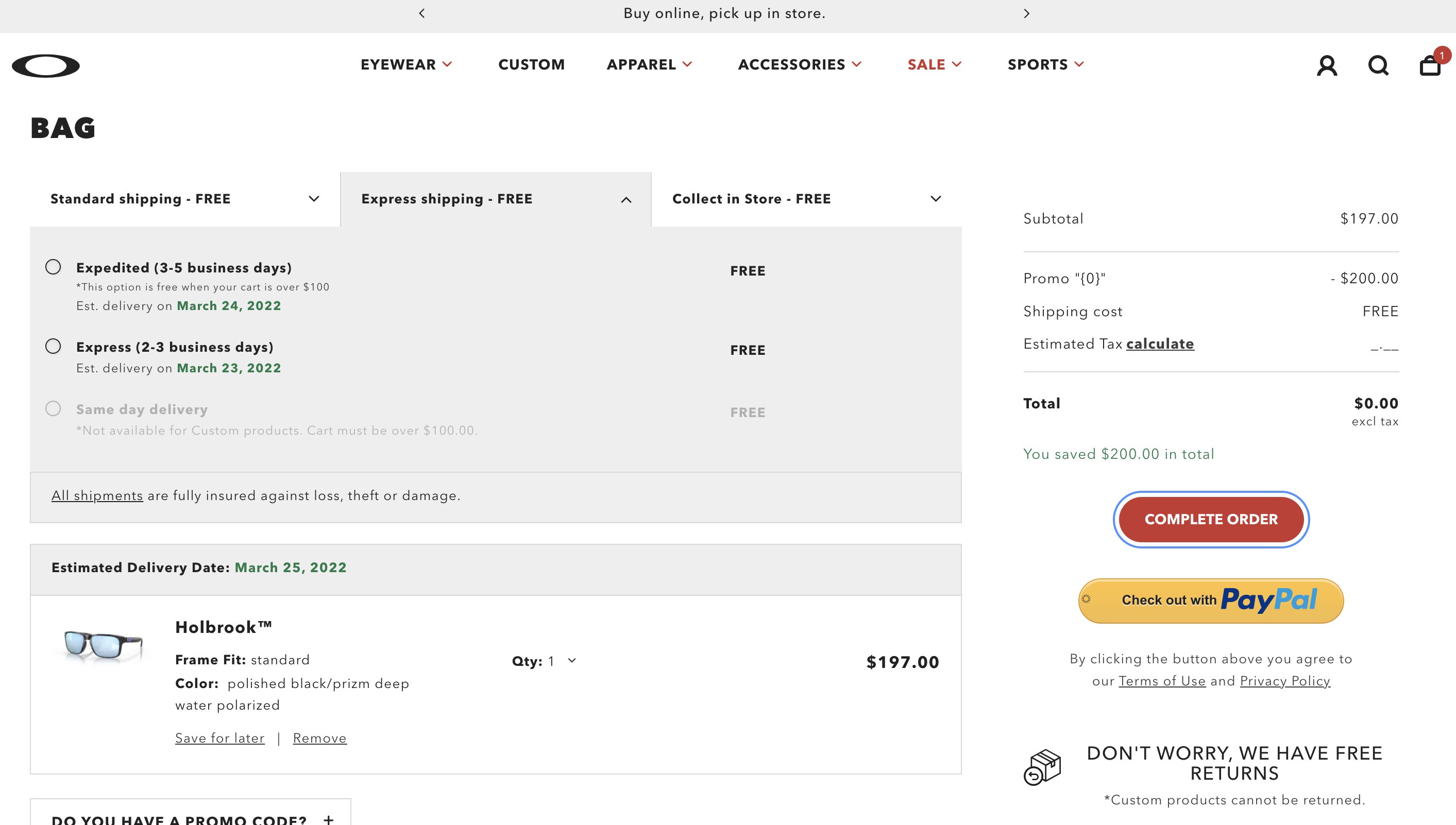Click COMPLETE ORDER button

point(1211,519)
